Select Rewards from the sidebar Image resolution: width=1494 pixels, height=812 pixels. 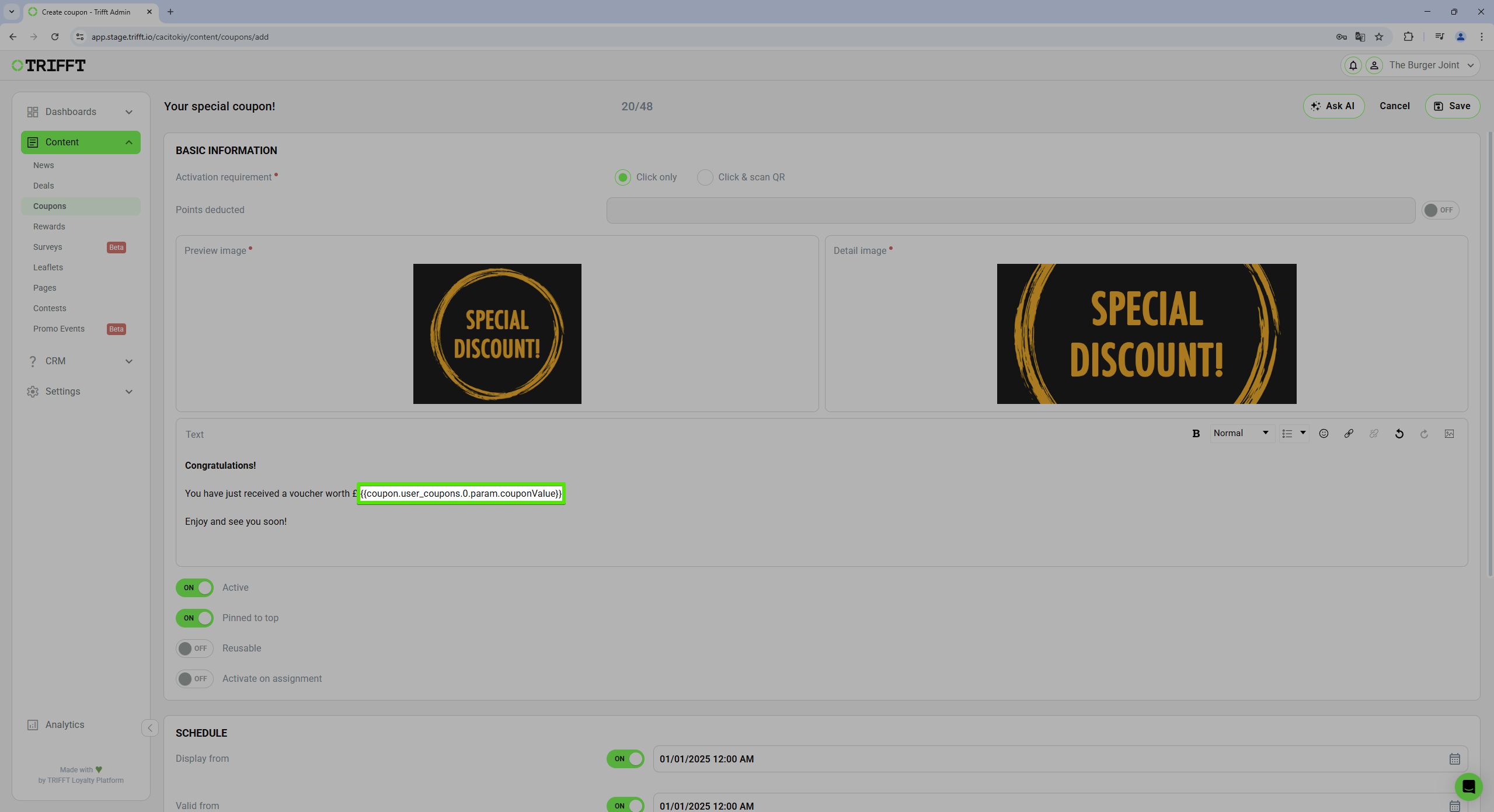tap(48, 226)
